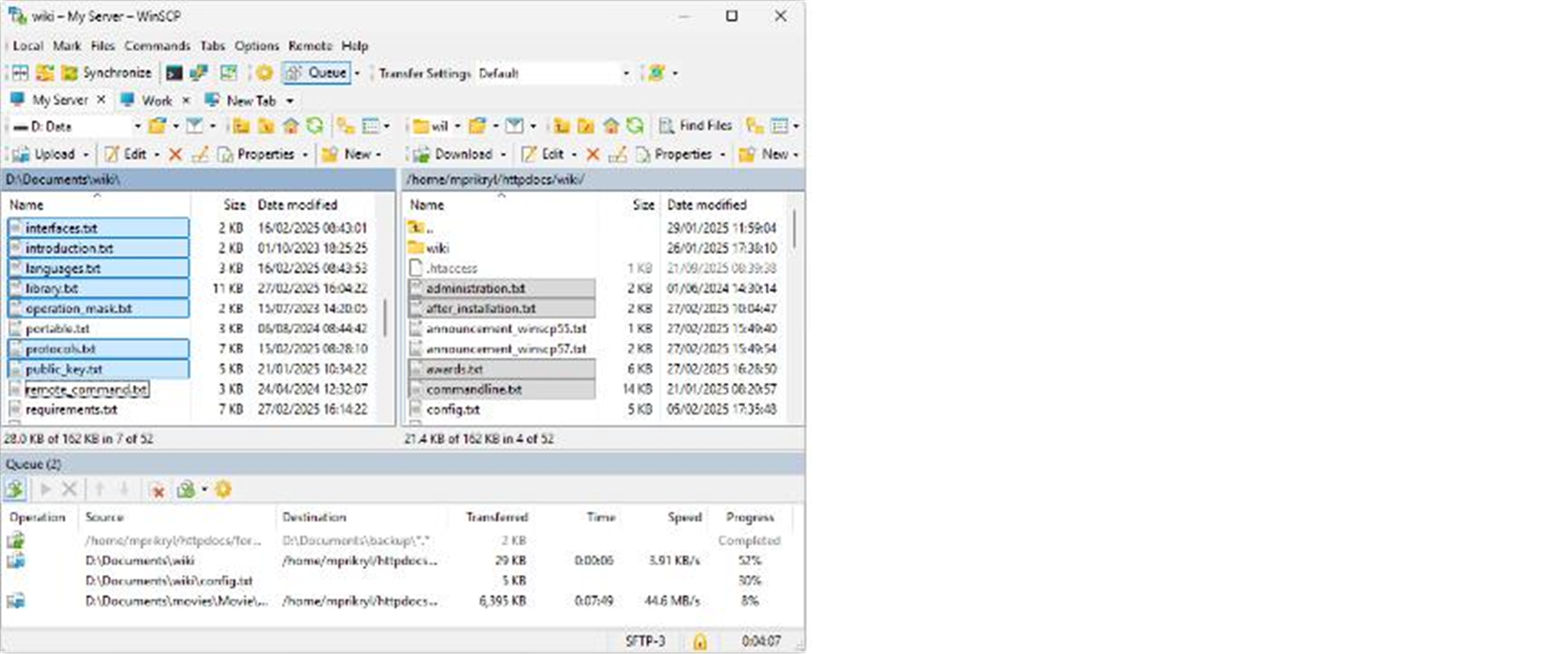Click the local panel filter icon
The image size is (1568, 654).
click(195, 126)
